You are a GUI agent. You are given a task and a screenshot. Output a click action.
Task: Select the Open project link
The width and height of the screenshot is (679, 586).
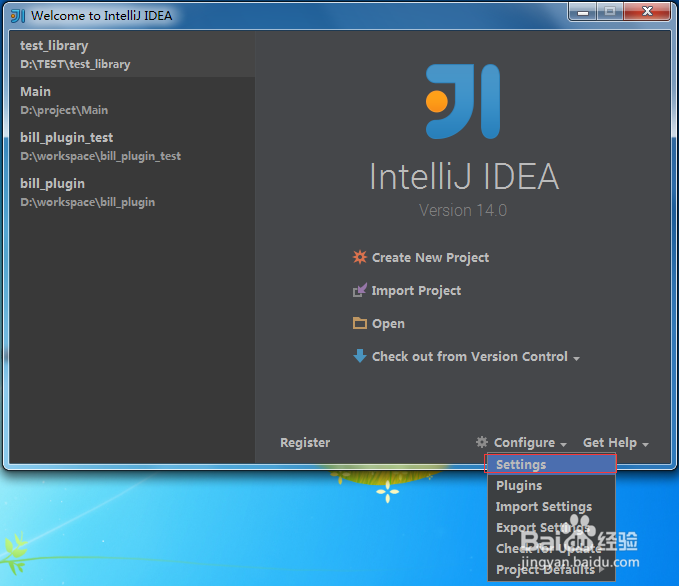coord(388,324)
